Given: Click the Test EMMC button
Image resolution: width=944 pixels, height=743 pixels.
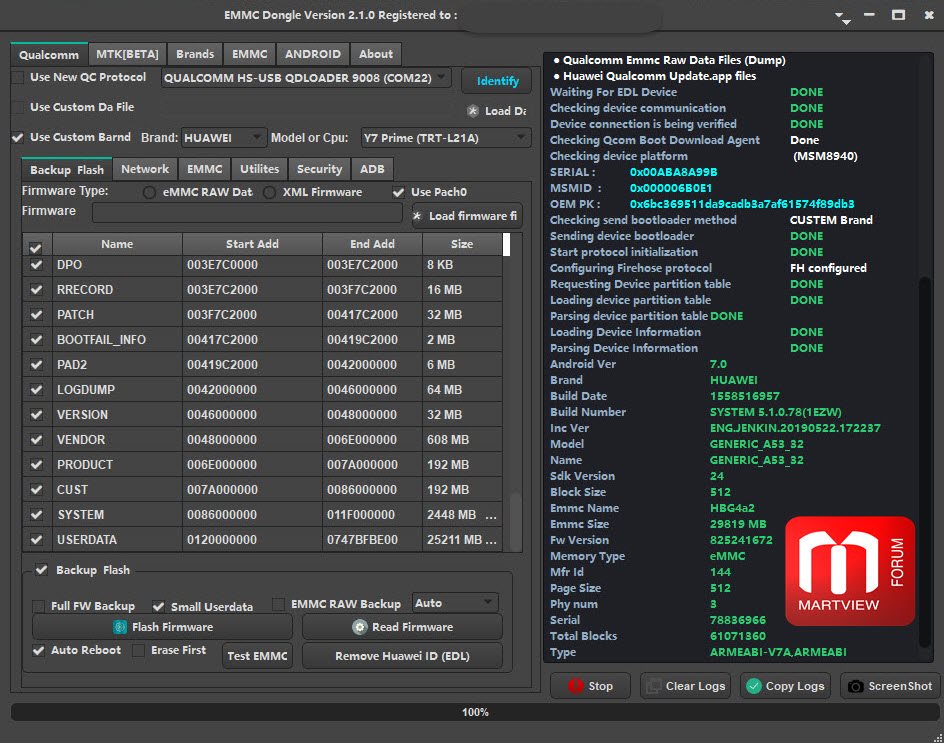Looking at the screenshot, I should [x=258, y=656].
